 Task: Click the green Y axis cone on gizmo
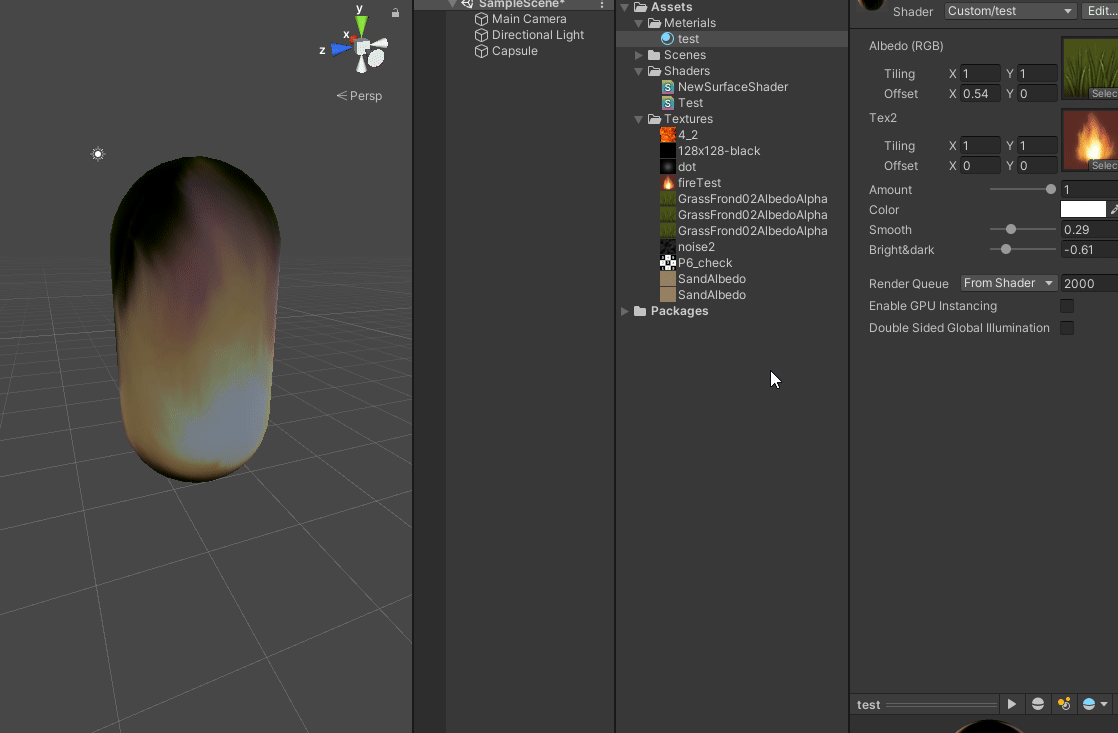click(361, 26)
